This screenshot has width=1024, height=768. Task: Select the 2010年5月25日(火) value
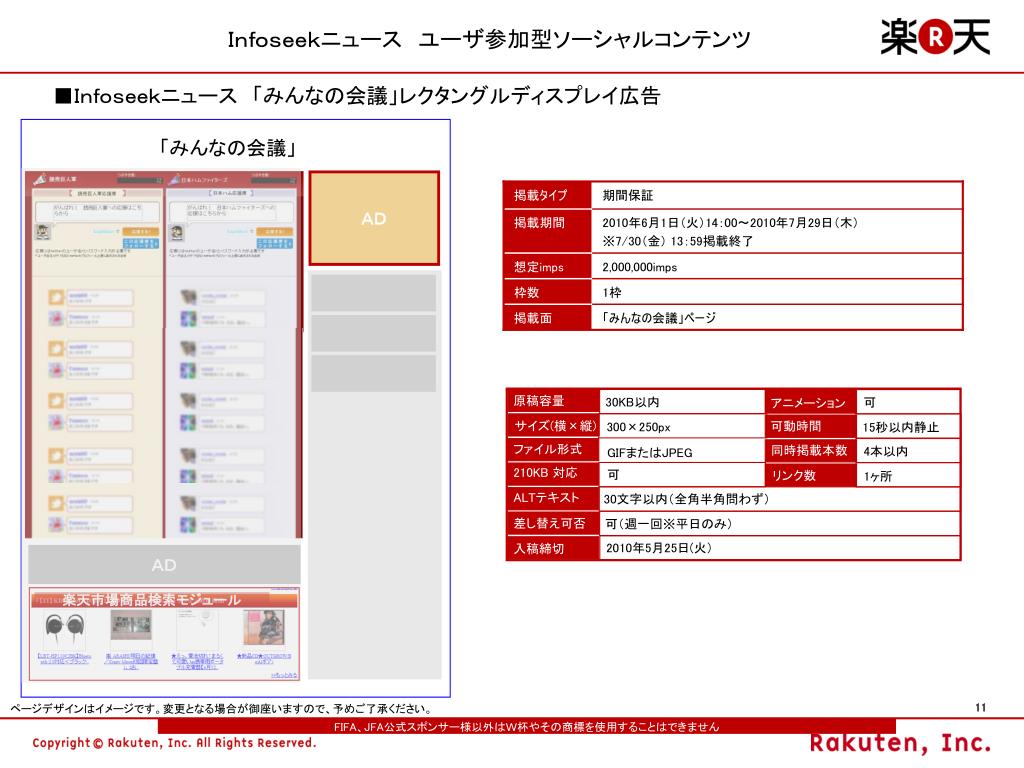point(658,548)
